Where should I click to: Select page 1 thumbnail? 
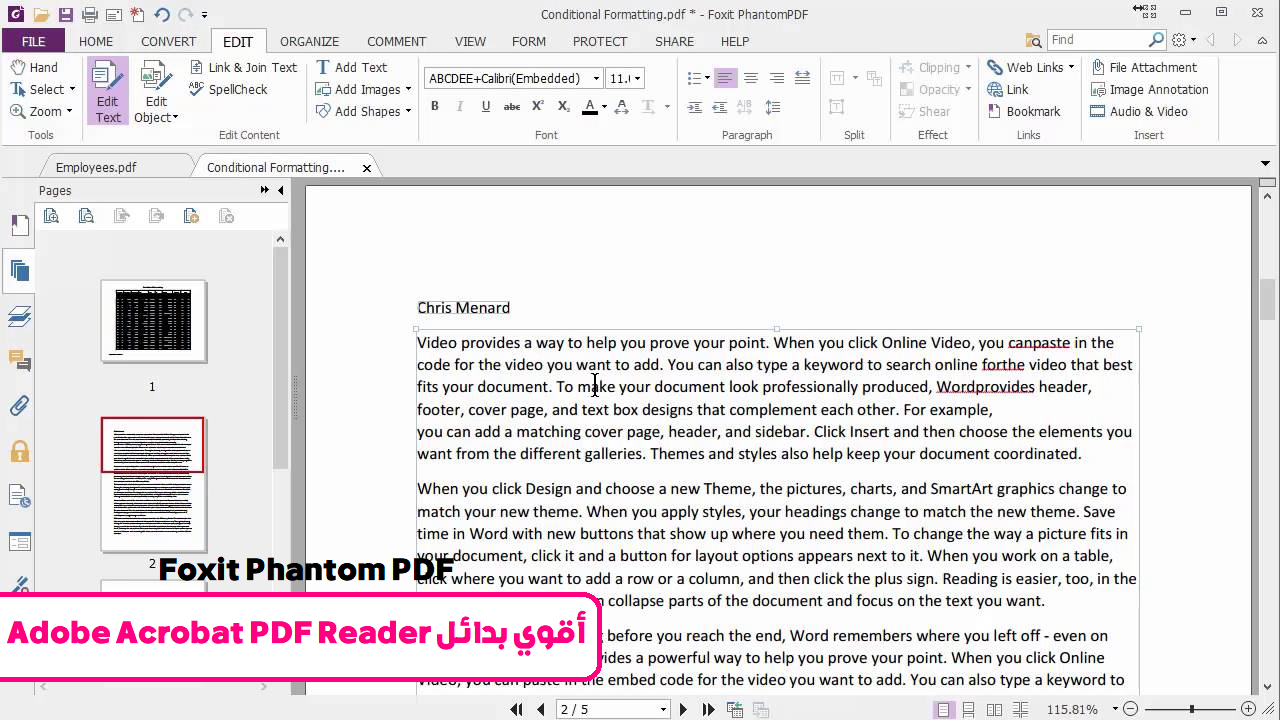153,321
